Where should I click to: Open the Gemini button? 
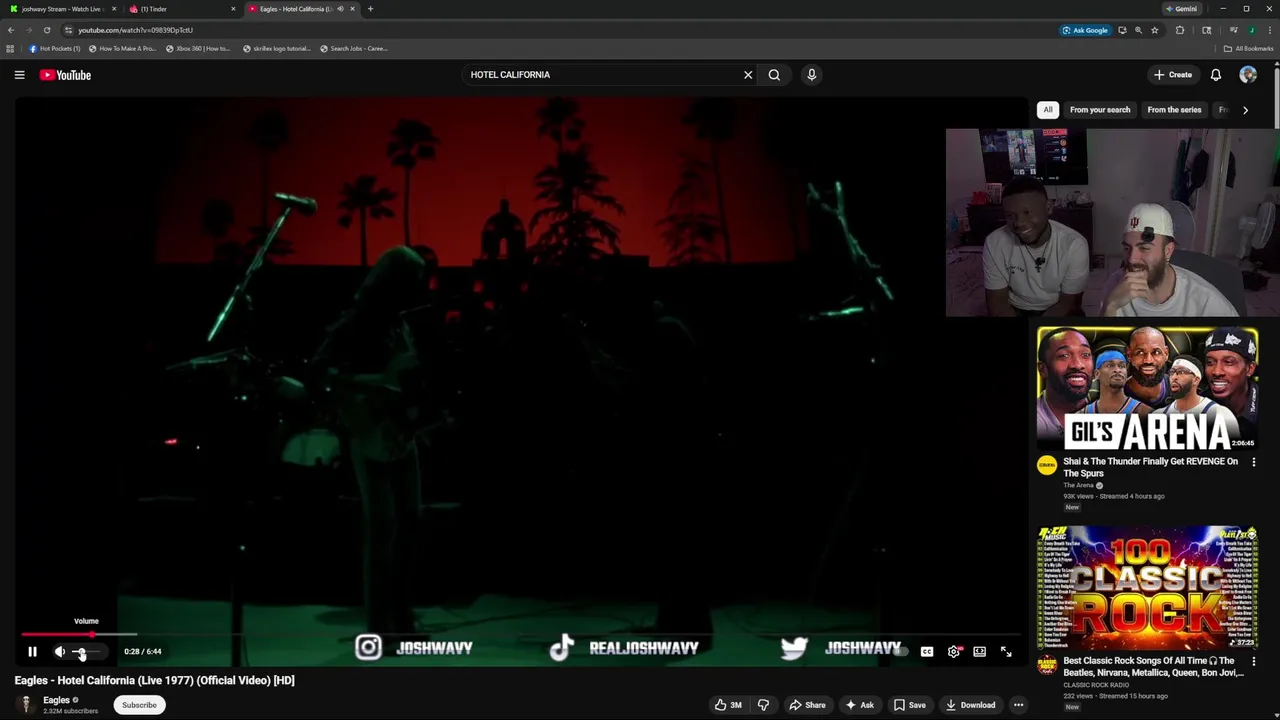coord(1182,9)
